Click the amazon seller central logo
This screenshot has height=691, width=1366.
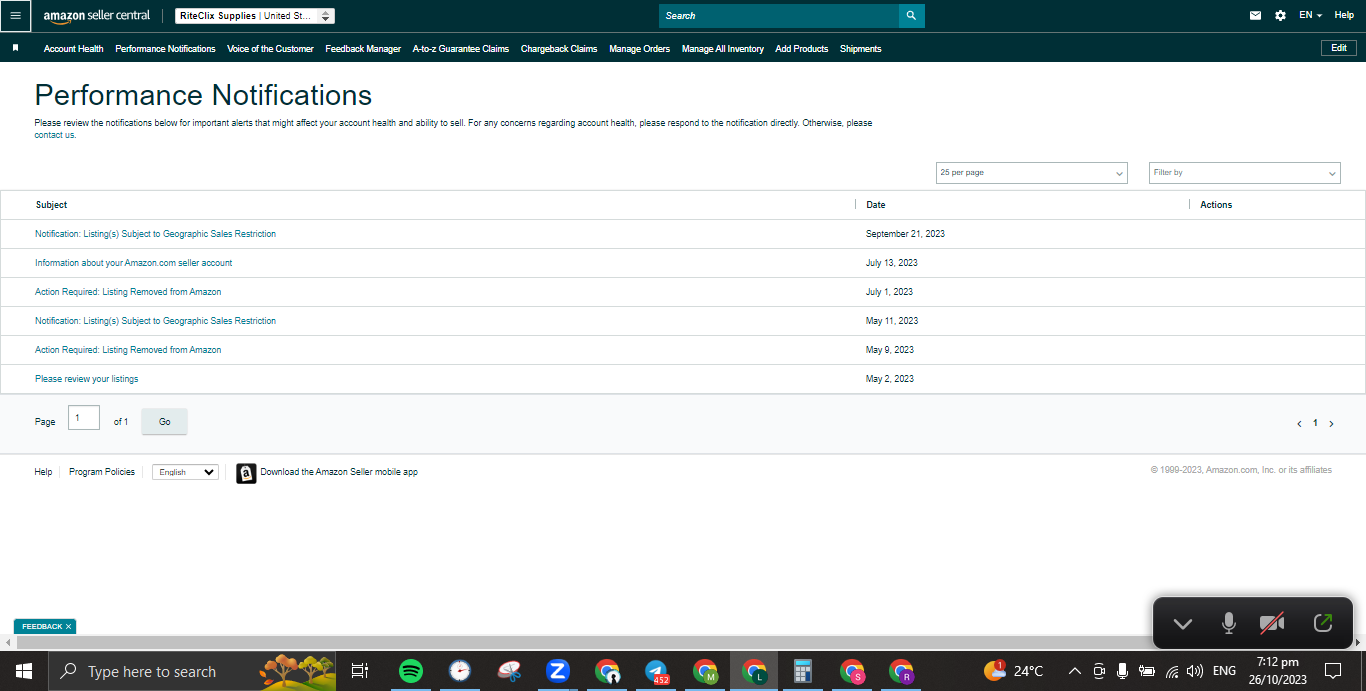[x=97, y=16]
